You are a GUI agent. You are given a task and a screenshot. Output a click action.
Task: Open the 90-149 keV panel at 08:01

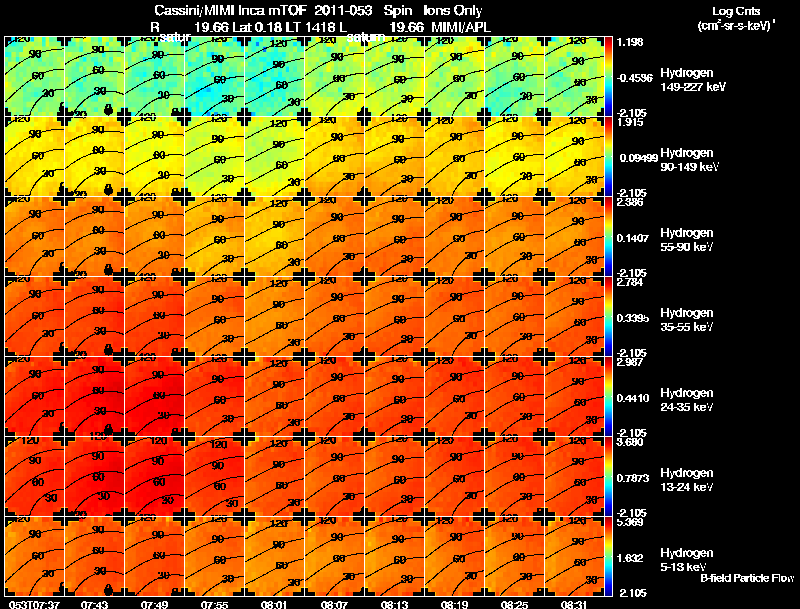pos(274,157)
